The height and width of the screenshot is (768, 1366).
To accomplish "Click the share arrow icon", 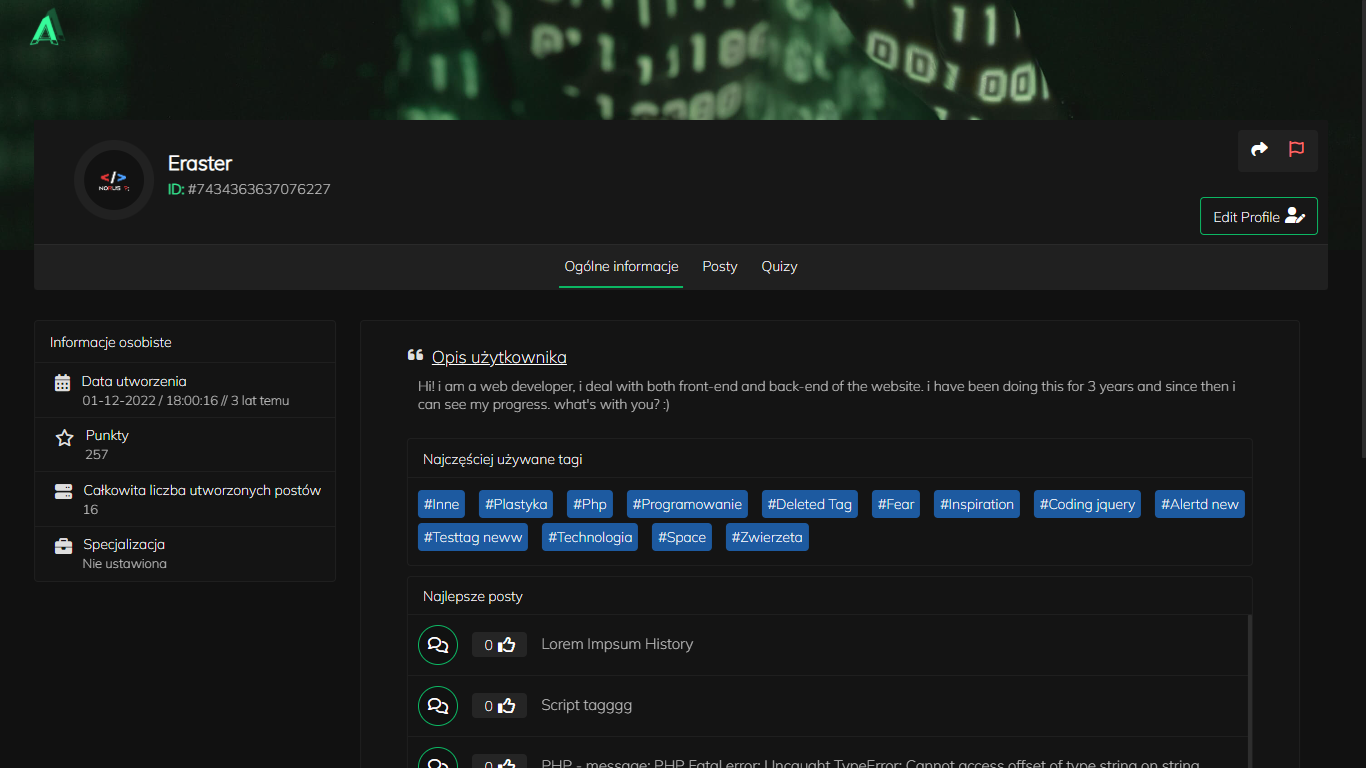I will click(1259, 150).
